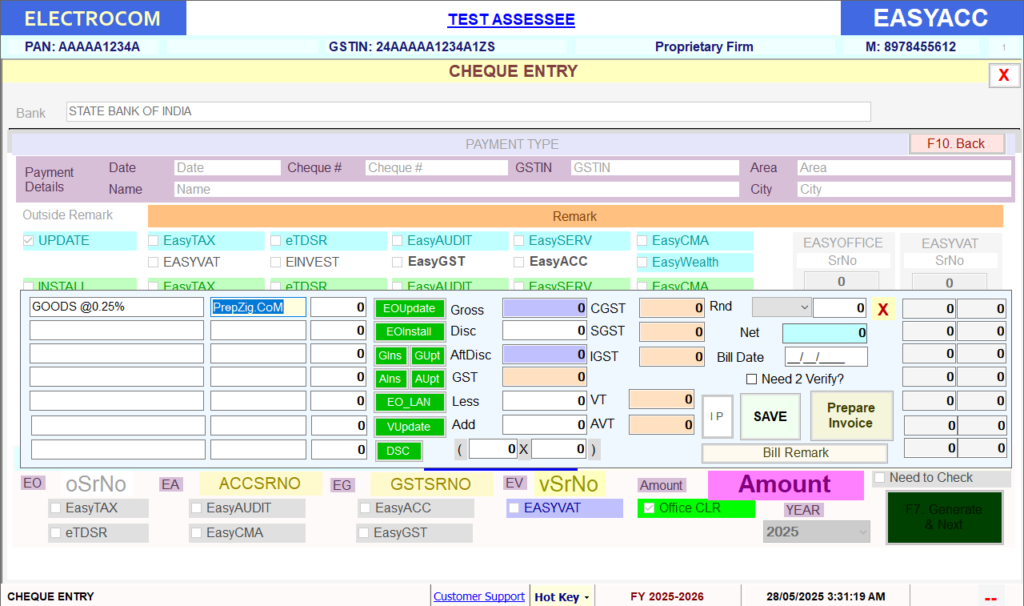This screenshot has width=1024, height=606.
Task: Click F7. Generate & Next button
Action: [944, 517]
